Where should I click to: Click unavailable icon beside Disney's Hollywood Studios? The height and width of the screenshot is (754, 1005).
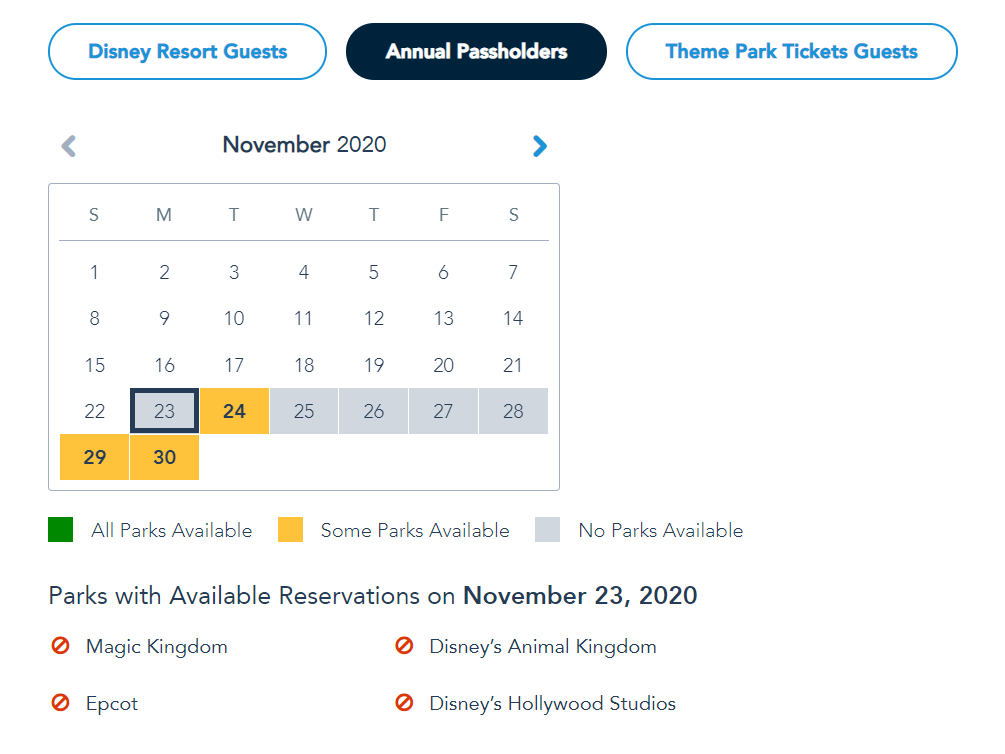(404, 703)
